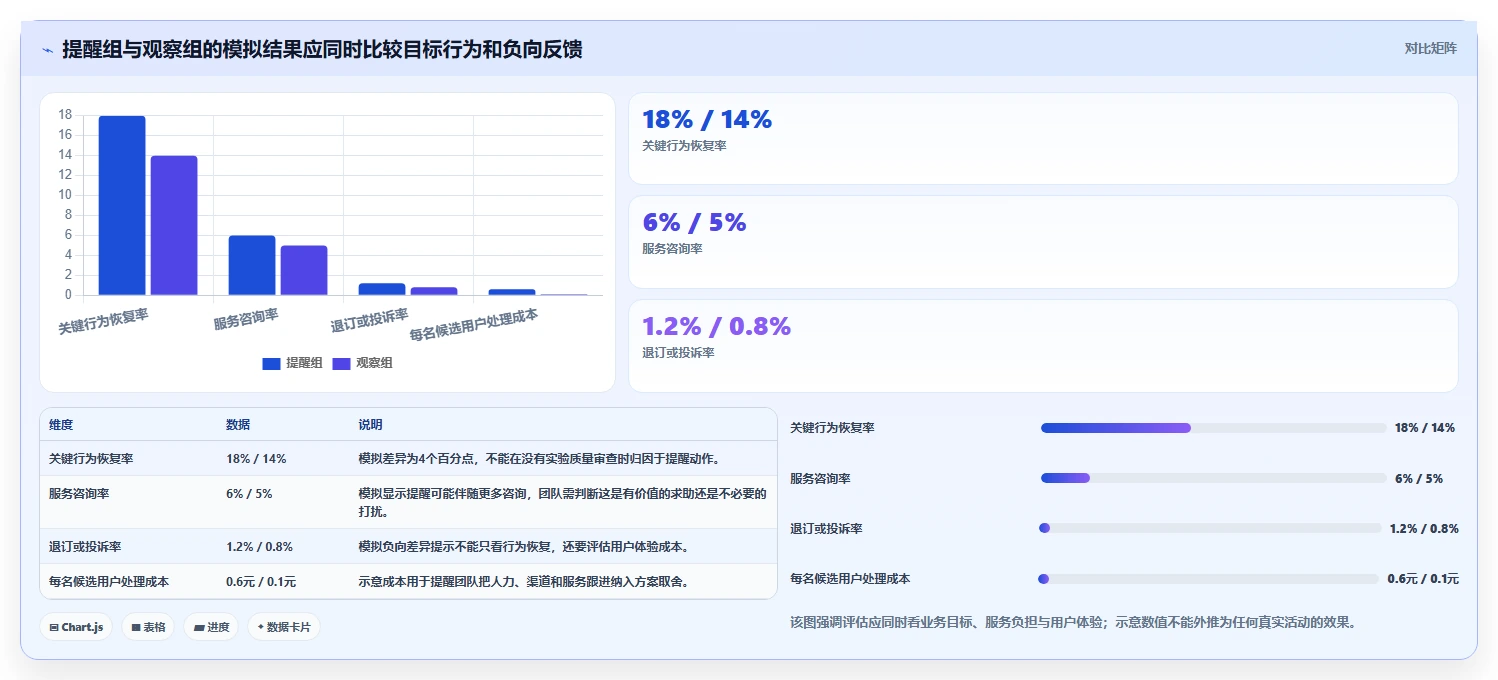Select the 表格 tag
Image resolution: width=1498 pixels, height=680 pixels.
(148, 627)
